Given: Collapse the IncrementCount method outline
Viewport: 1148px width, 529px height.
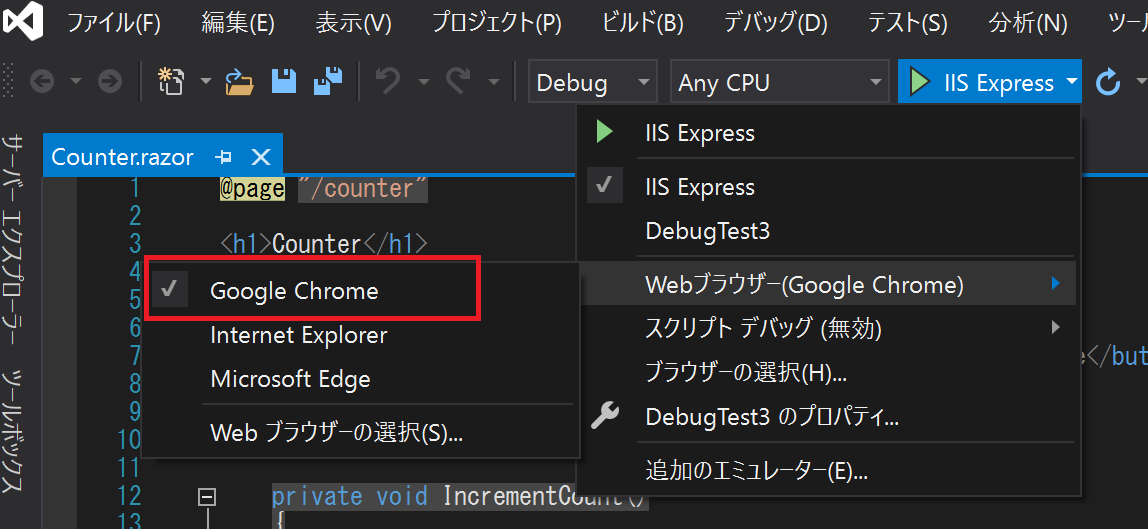Looking at the screenshot, I should 208,497.
